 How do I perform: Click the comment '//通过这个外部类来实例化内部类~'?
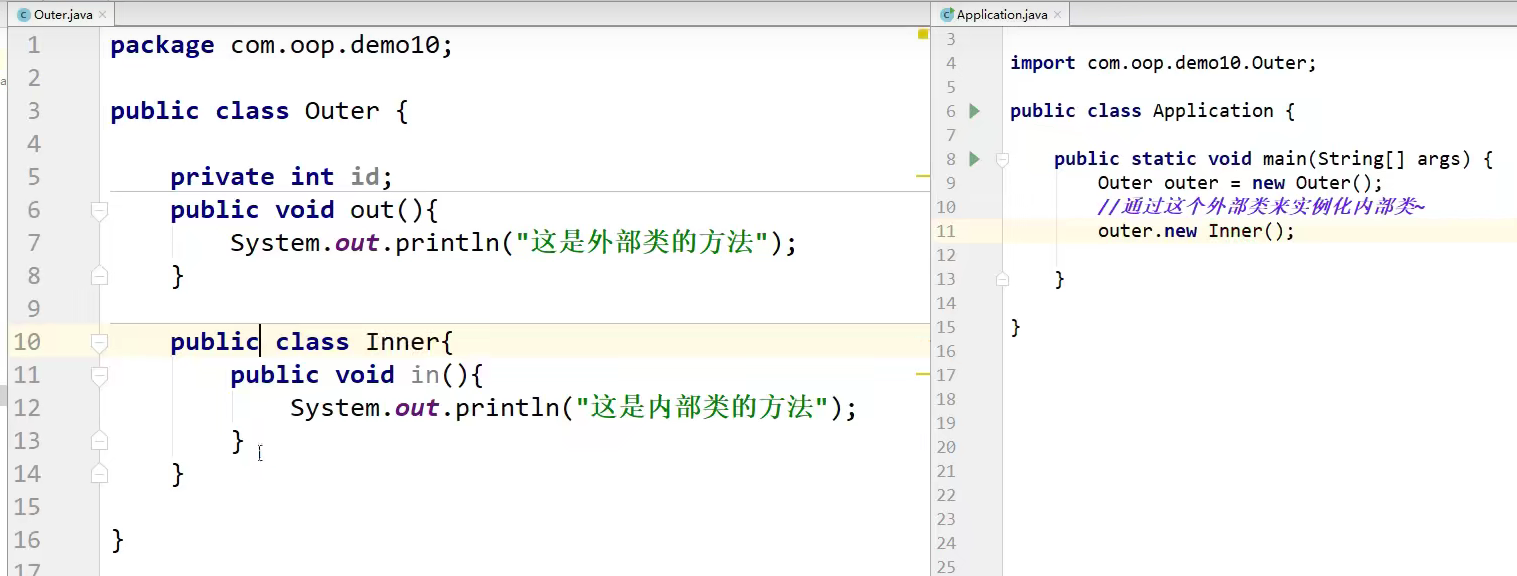click(x=1261, y=207)
